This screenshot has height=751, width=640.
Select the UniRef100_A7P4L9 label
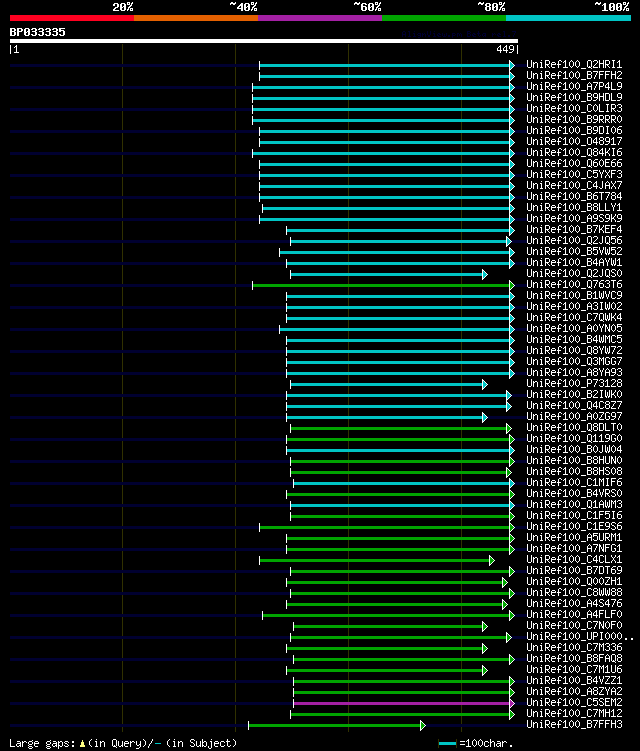pos(574,86)
